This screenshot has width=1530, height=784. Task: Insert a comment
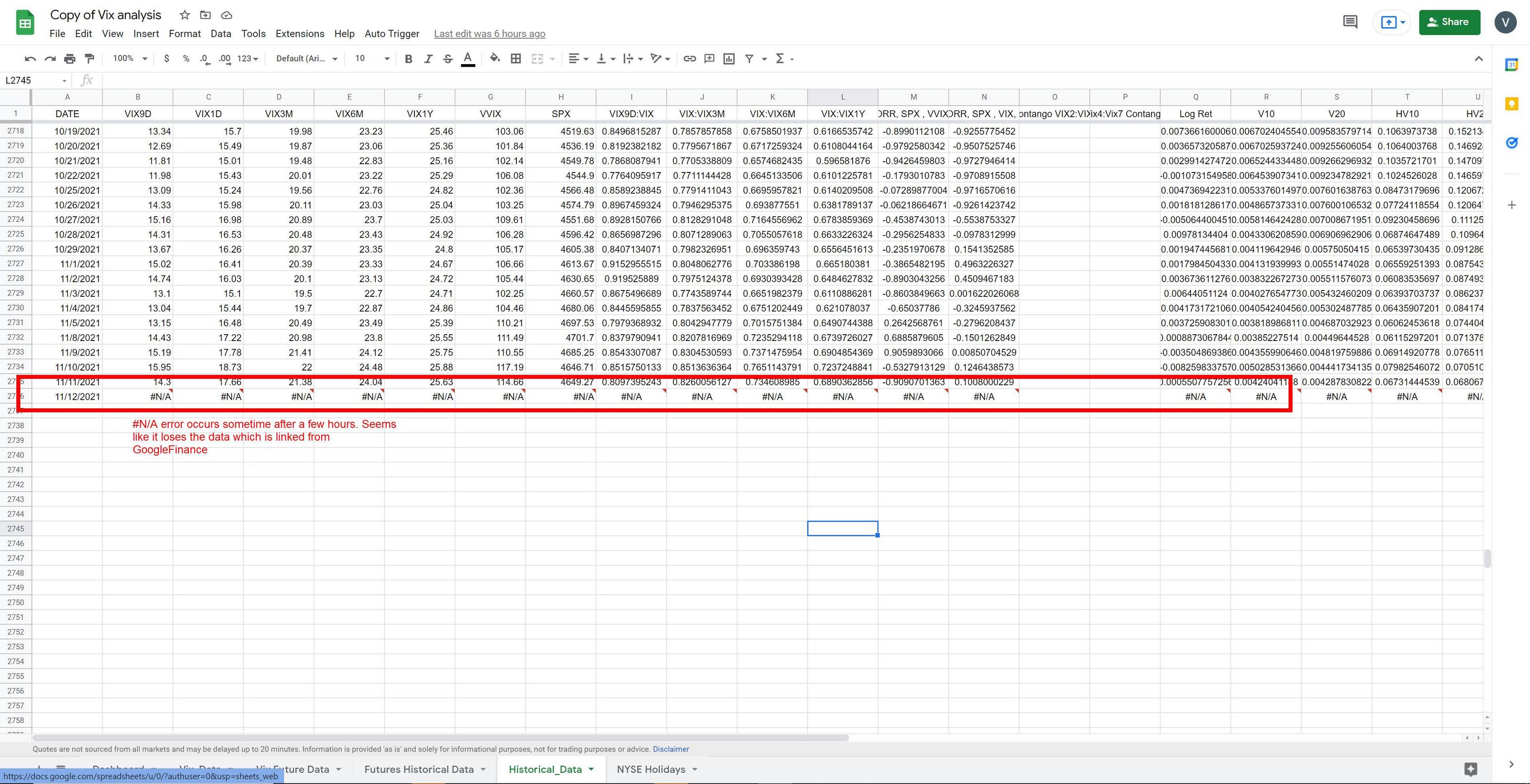pyautogui.click(x=709, y=58)
